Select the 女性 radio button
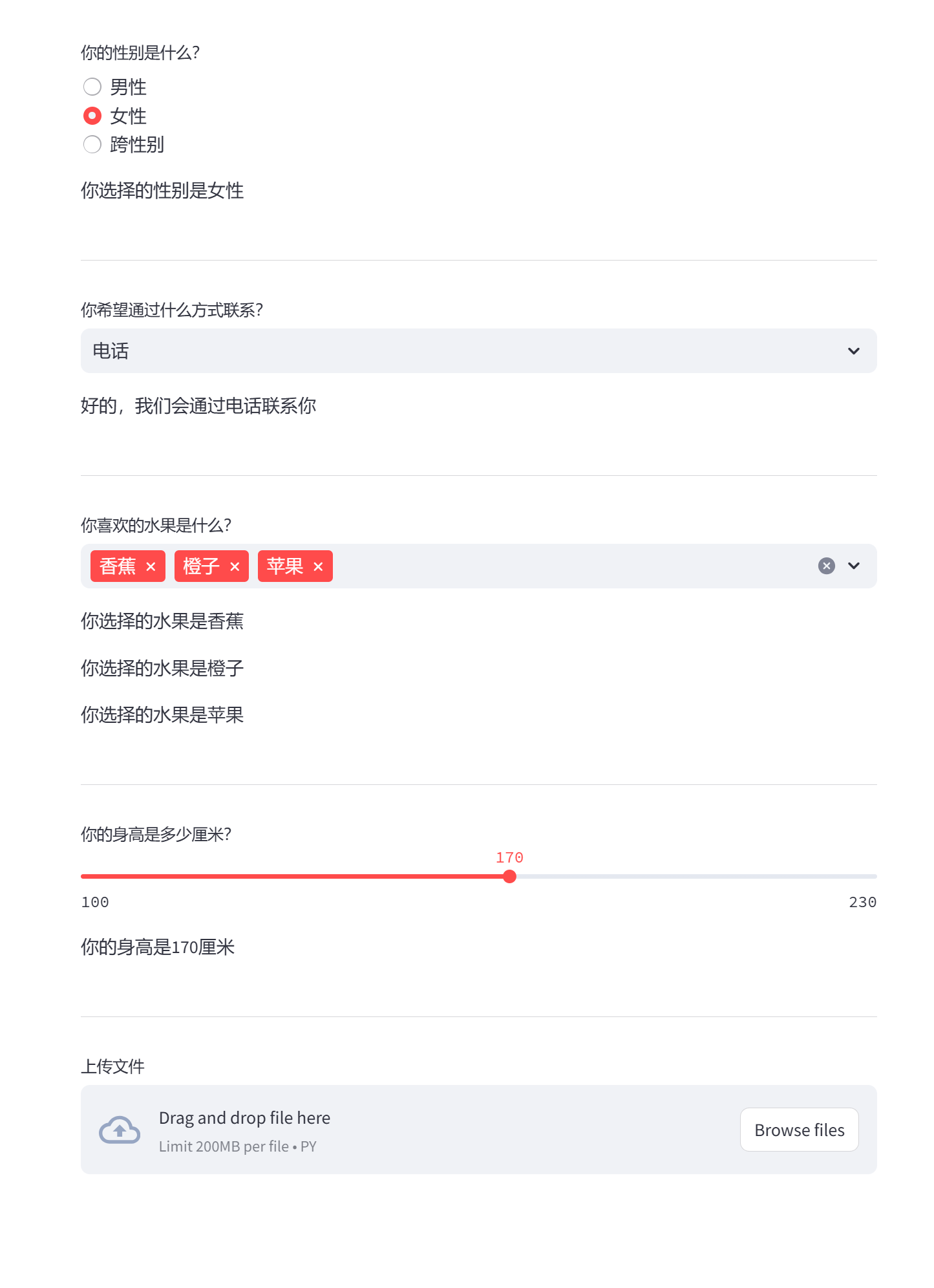This screenshot has height=1288, width=934. (x=92, y=116)
